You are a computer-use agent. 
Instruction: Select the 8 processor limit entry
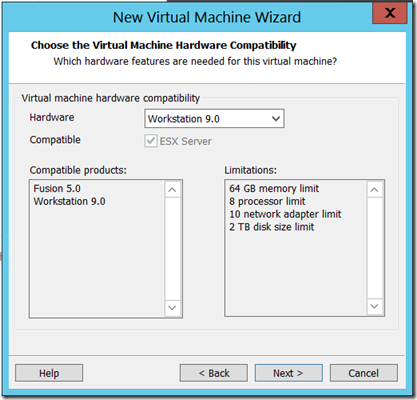coord(267,201)
